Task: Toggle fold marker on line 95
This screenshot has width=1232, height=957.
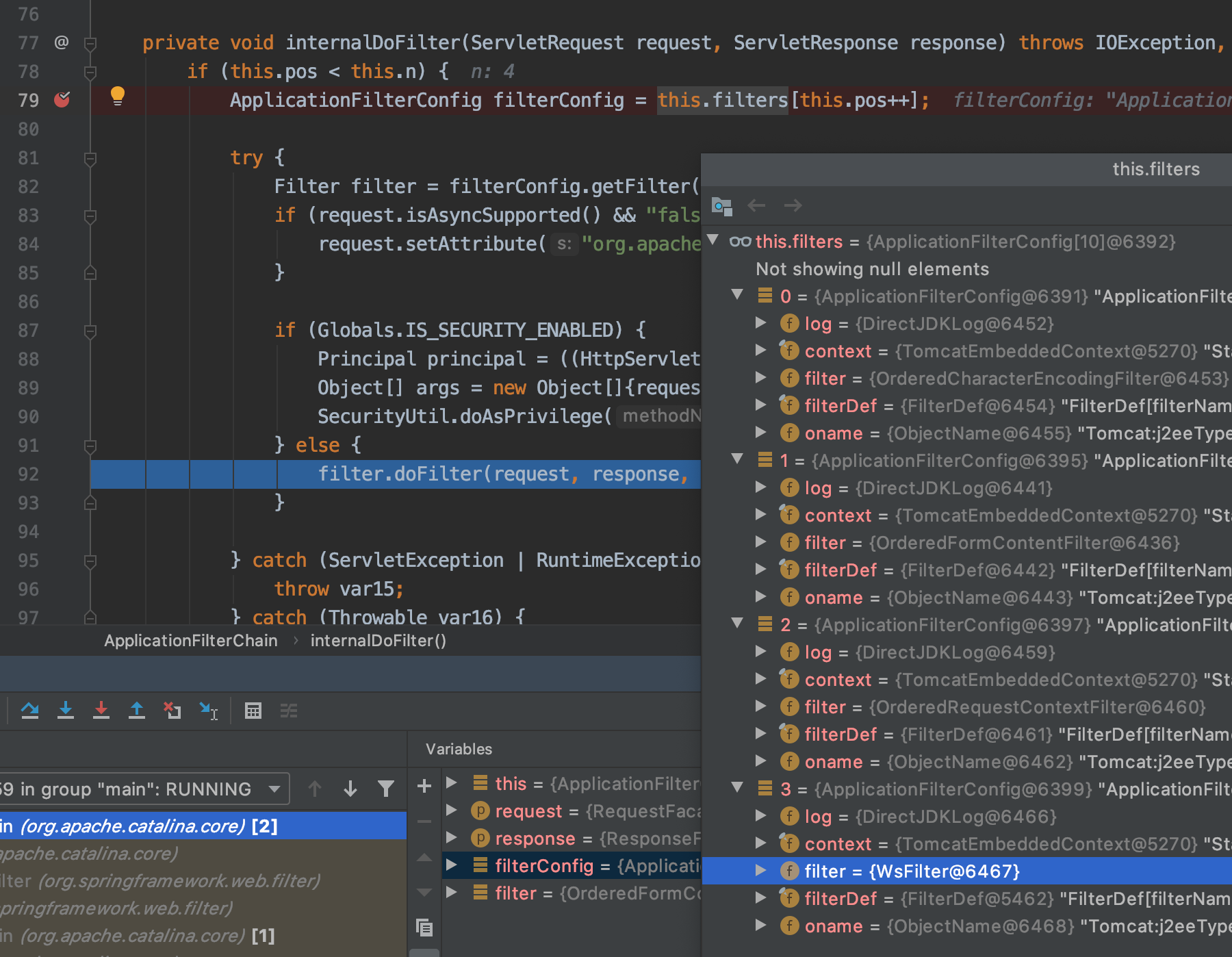Action: [x=90, y=561]
